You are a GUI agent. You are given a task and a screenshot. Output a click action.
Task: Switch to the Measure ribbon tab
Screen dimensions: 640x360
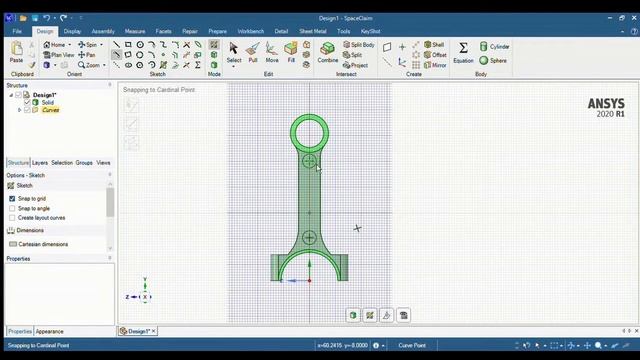[135, 31]
